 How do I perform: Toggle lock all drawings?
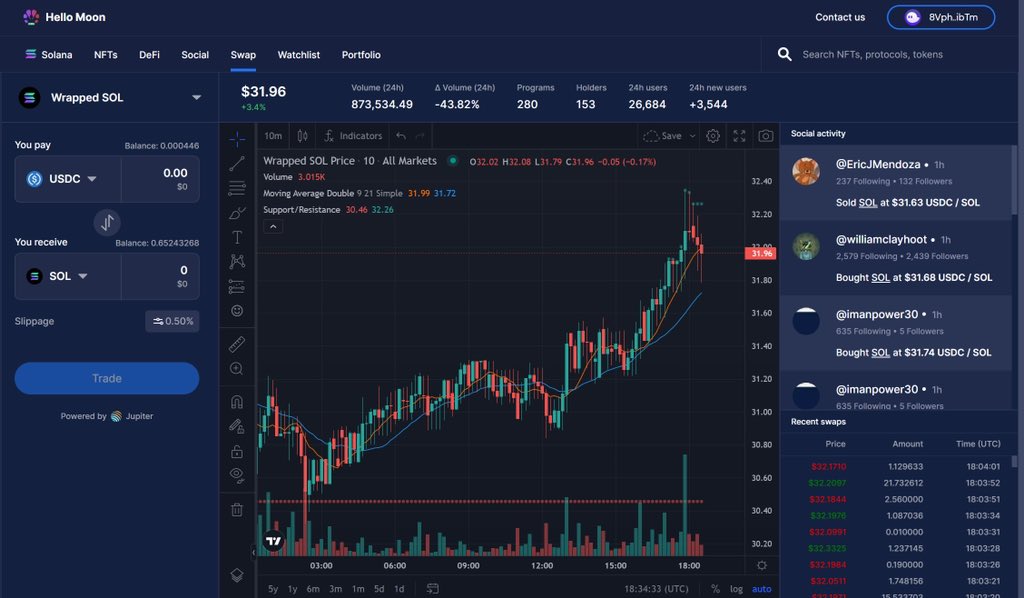click(237, 451)
